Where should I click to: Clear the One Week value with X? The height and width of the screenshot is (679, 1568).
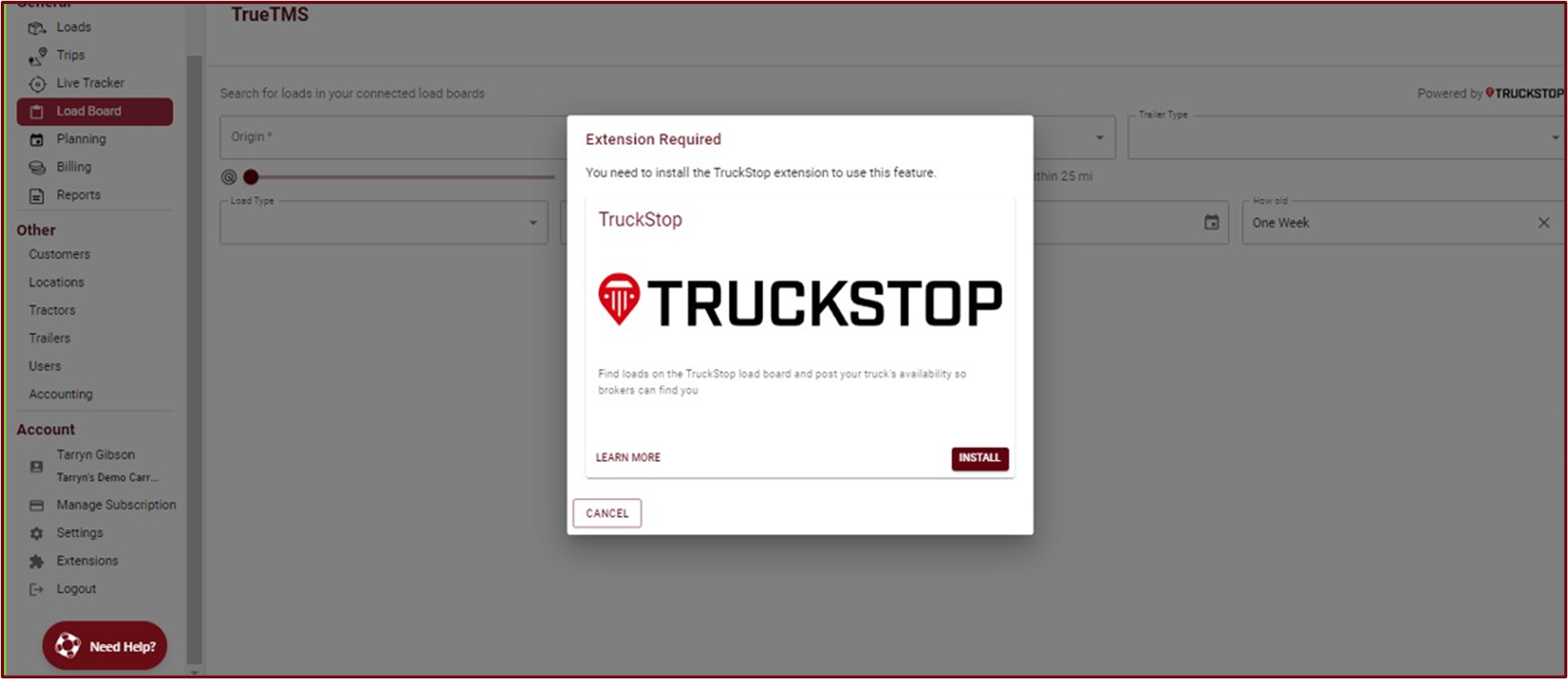(x=1544, y=223)
